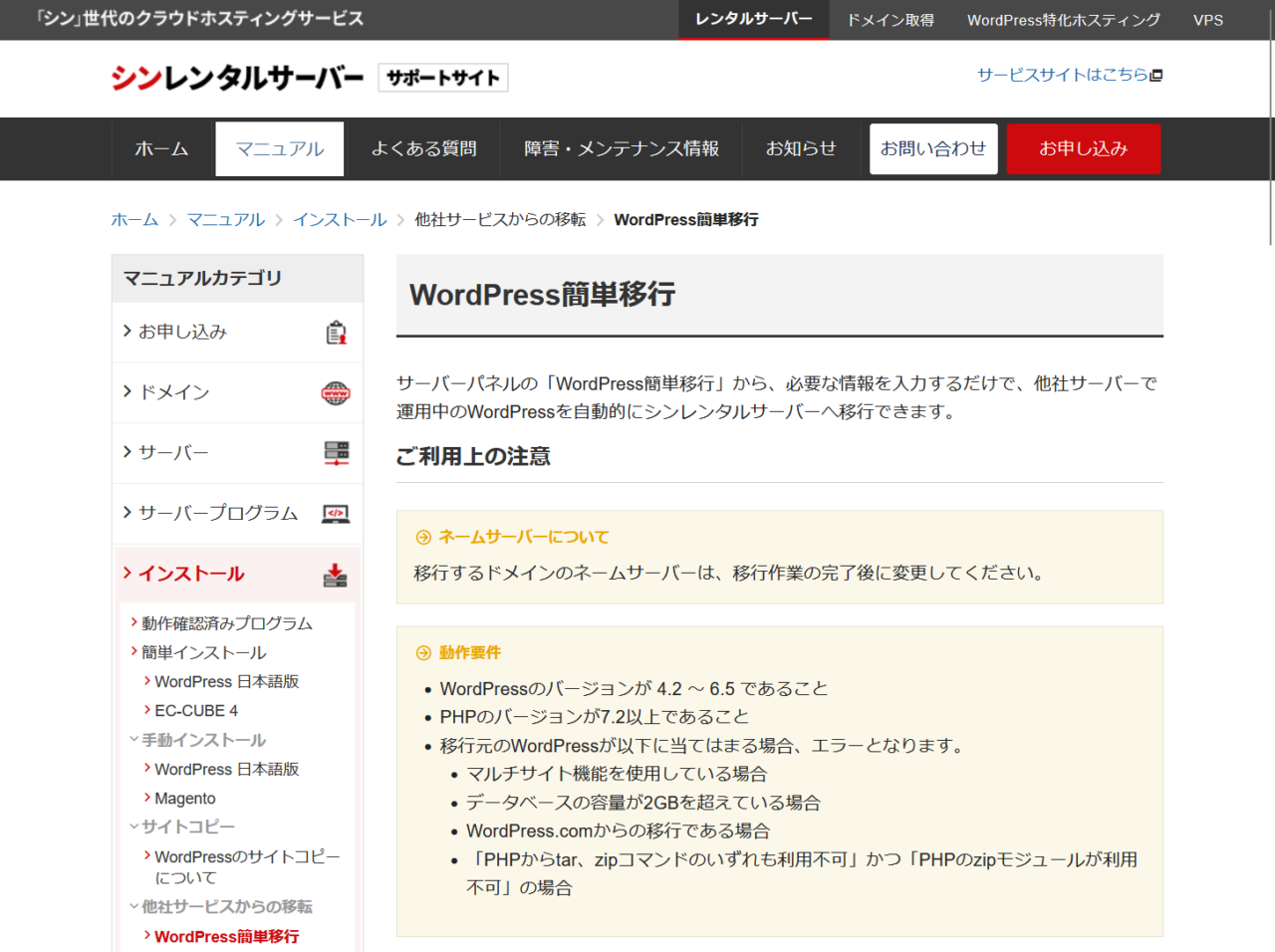Click the お問い合わせ button
Screen dimensions: 1275x952
coord(933,149)
